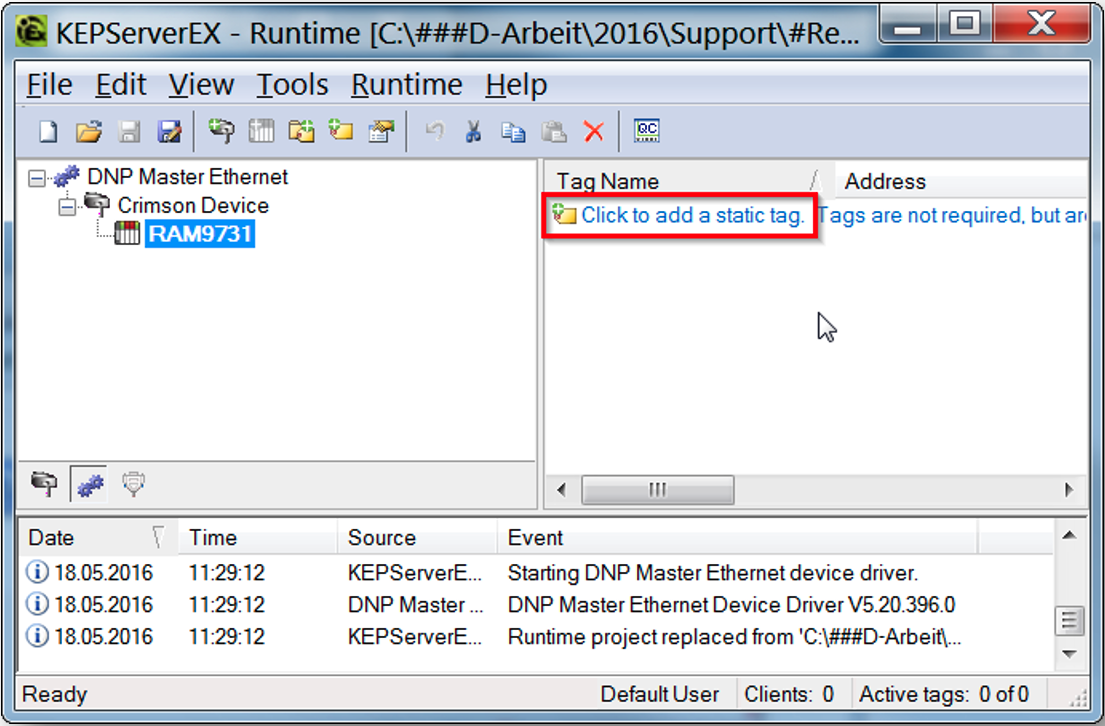Select the 'Starting DNP Master Ethernet device driver.' event

coord(712,572)
